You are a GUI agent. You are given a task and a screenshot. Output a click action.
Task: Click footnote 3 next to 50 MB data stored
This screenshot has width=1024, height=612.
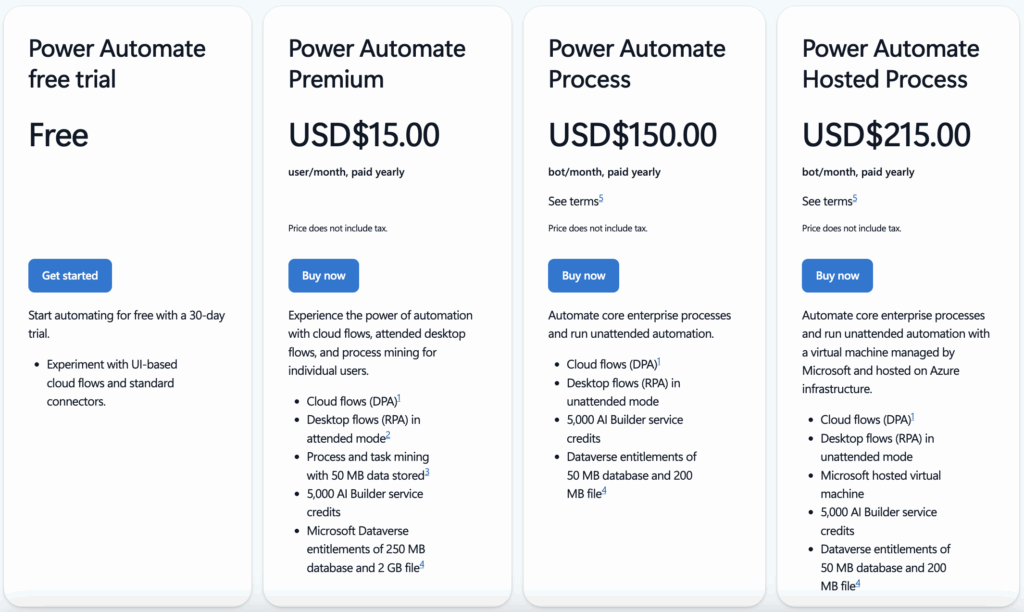point(427,473)
